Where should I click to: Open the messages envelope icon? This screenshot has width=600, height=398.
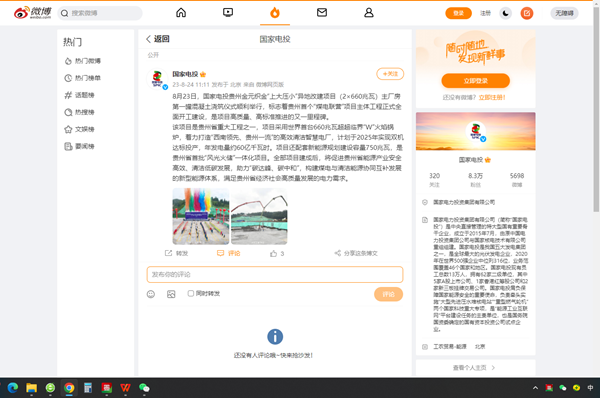pyautogui.click(x=322, y=13)
